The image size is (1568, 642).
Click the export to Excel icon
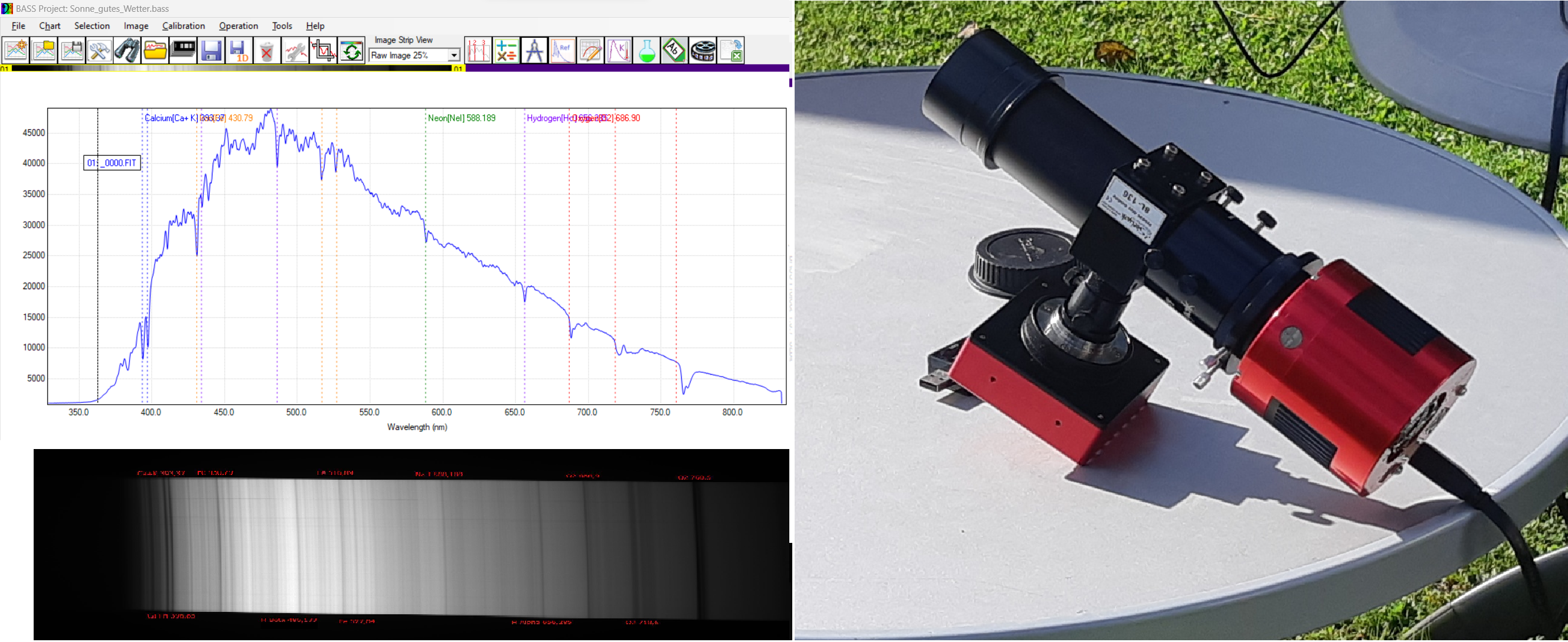point(730,51)
